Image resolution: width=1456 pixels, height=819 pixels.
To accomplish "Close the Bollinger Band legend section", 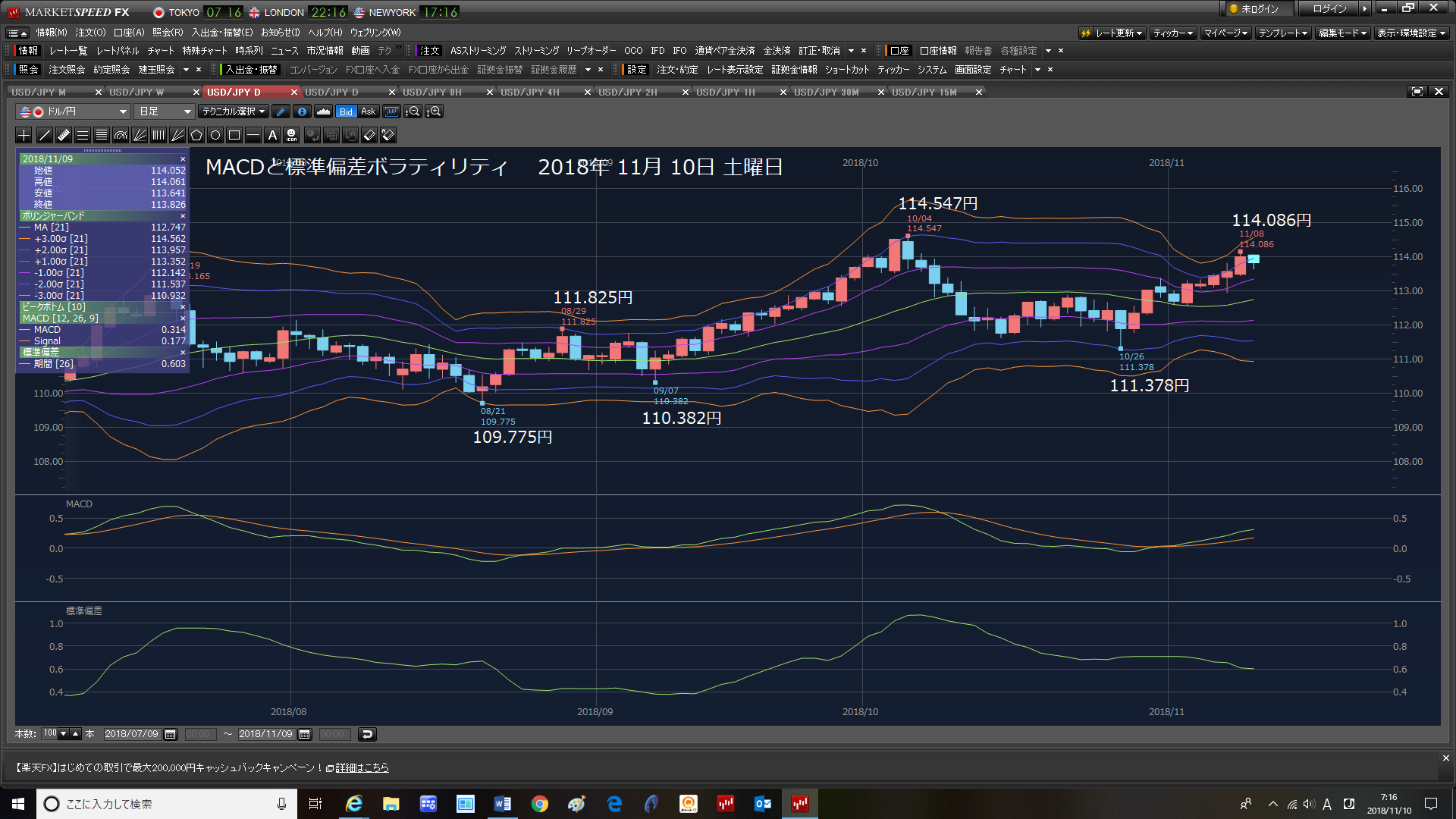I will [x=183, y=216].
